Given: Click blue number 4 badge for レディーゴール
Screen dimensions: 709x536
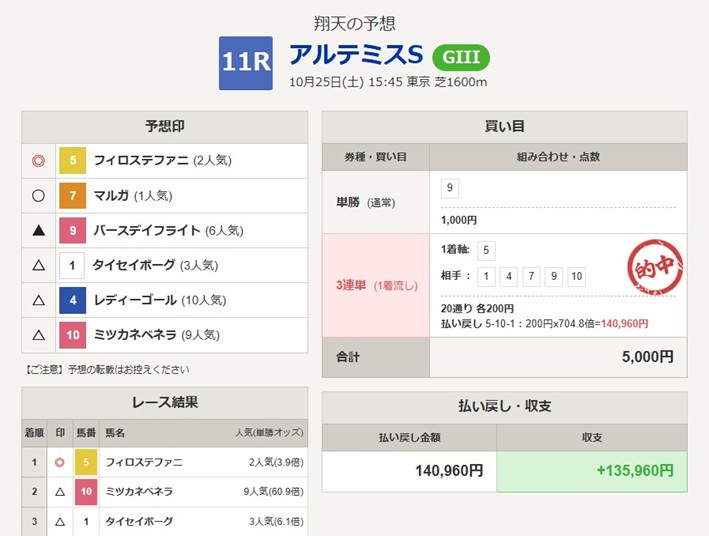Looking at the screenshot, I should point(73,300).
